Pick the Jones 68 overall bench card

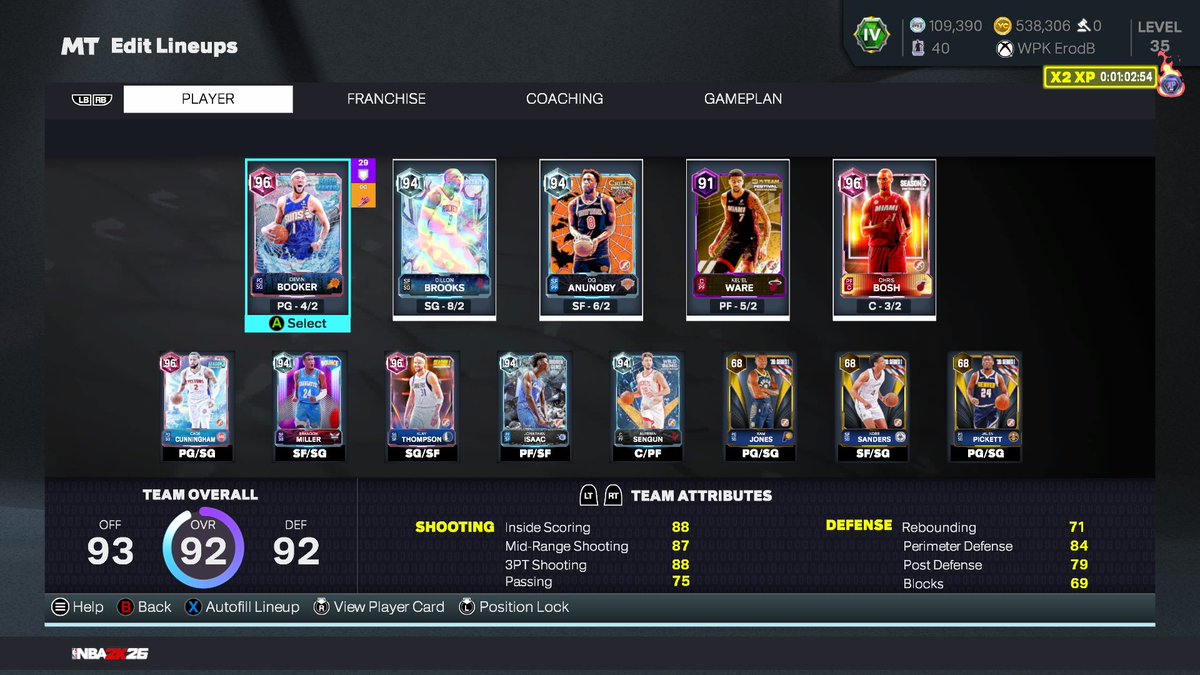760,406
